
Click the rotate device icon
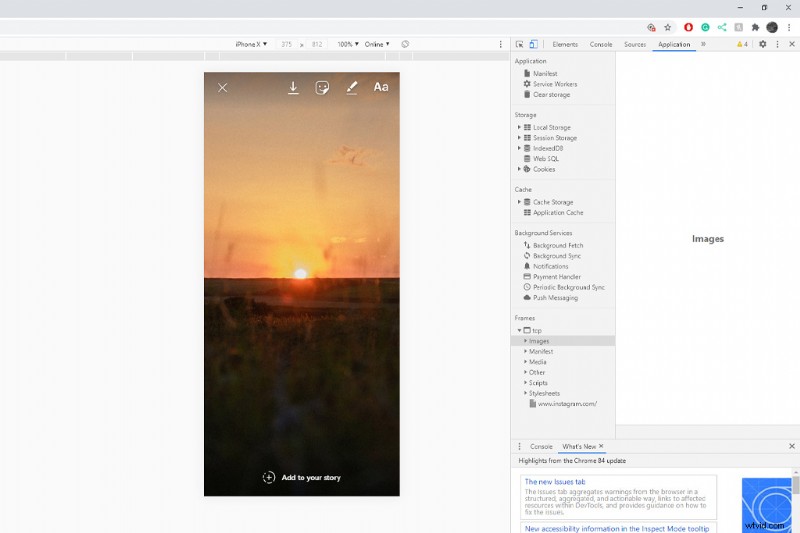(x=405, y=44)
